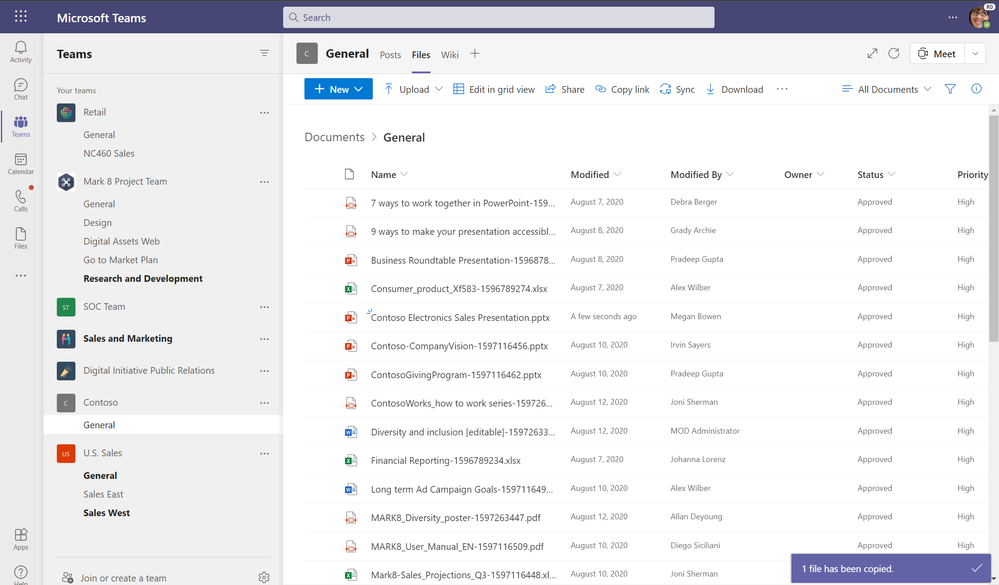
Task: Select the Files tab
Action: coord(420,55)
